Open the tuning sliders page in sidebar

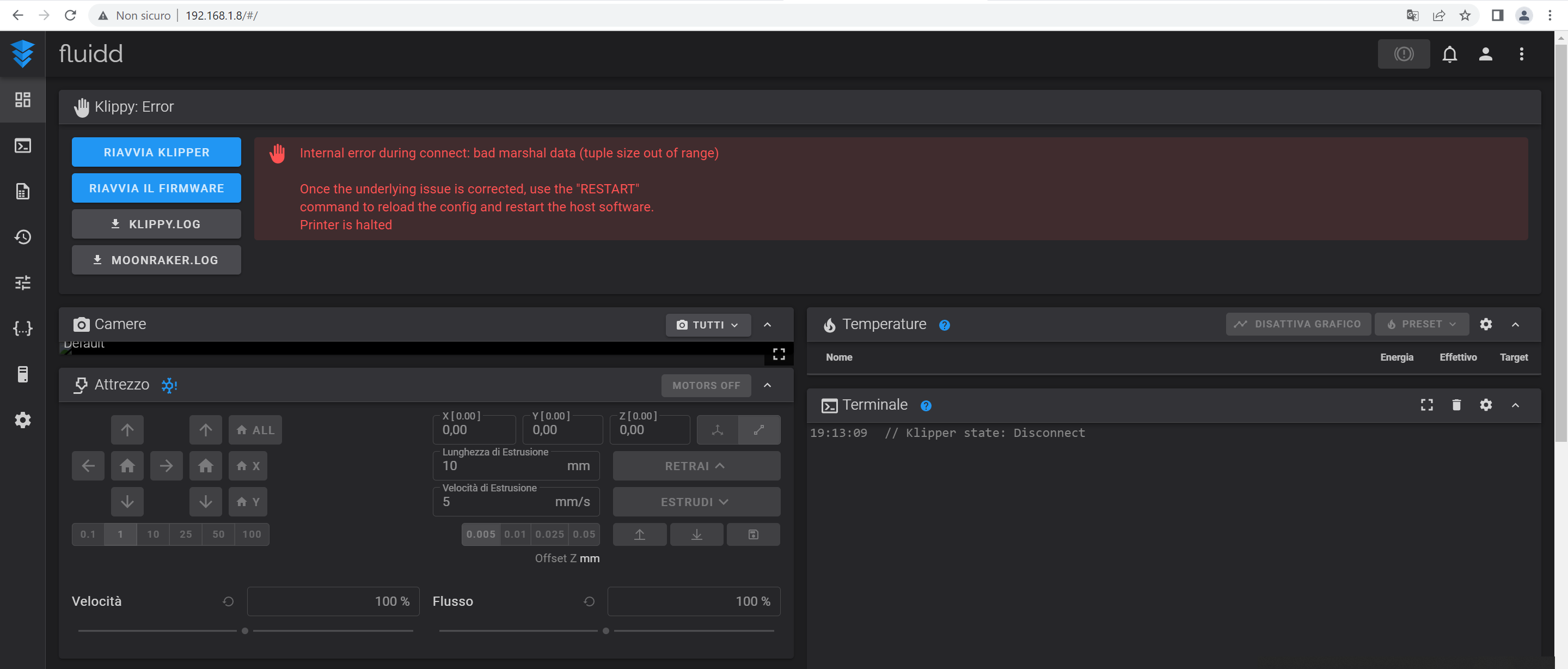22,283
